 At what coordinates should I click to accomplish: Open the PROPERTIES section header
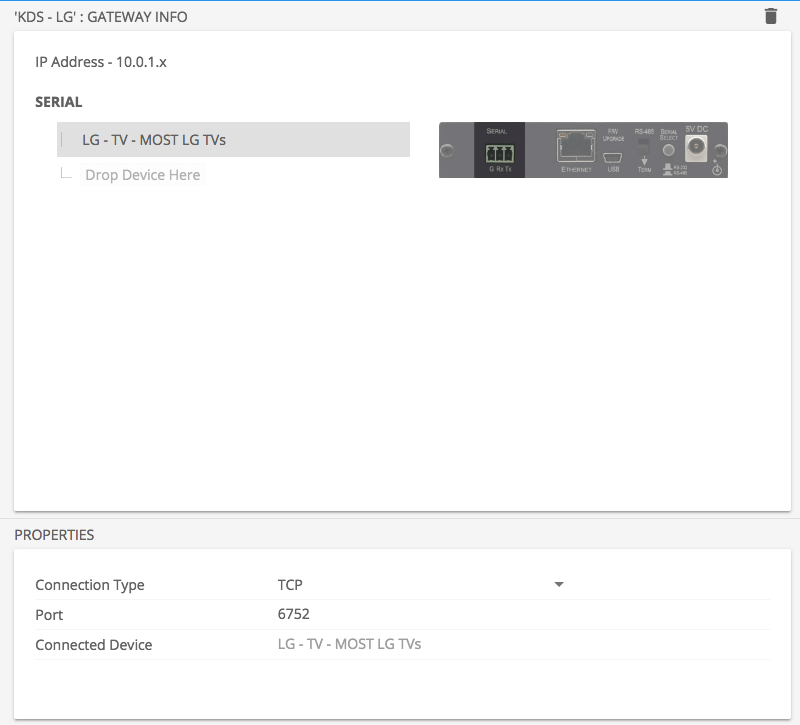tap(55, 535)
